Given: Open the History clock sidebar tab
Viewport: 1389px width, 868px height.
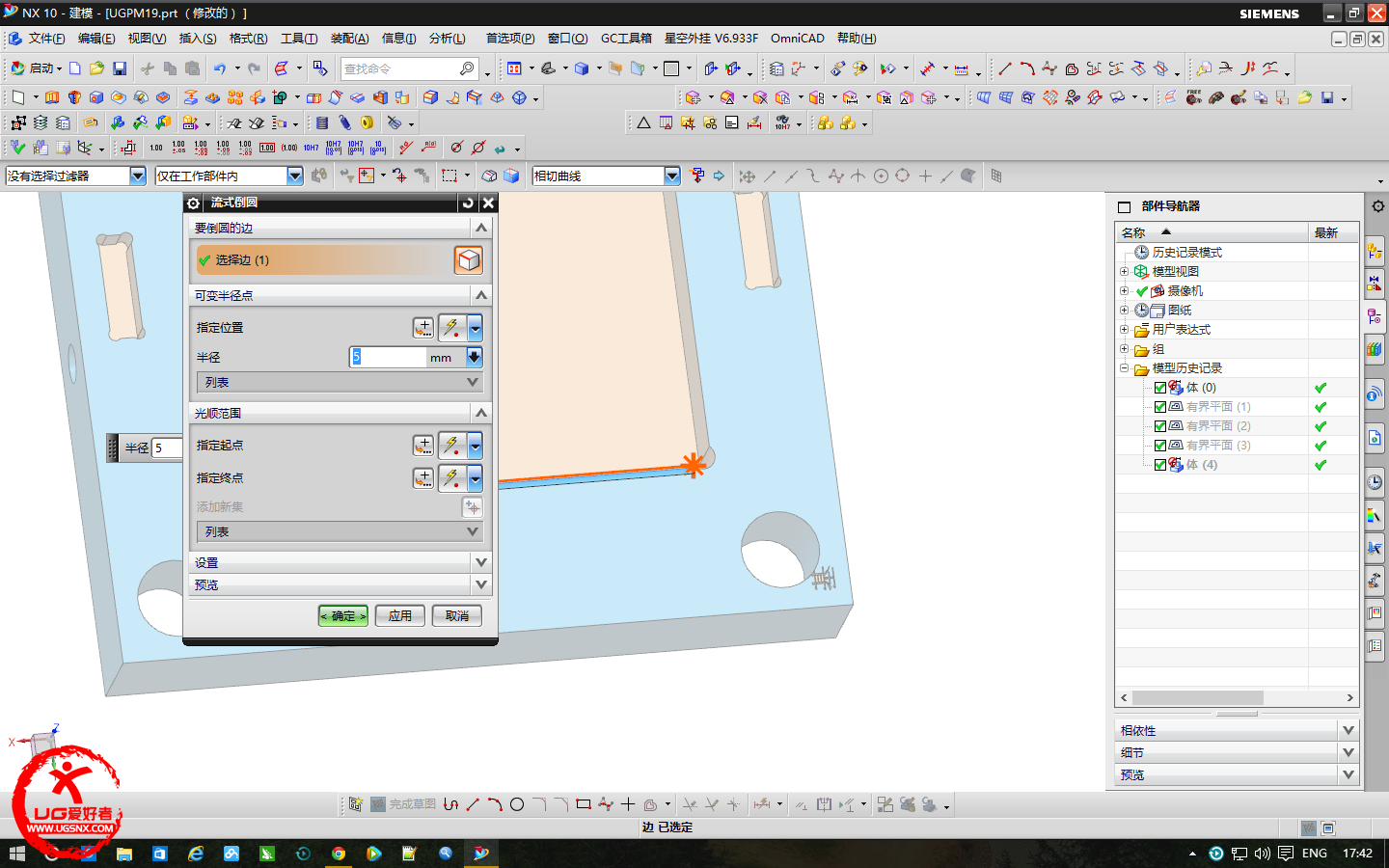Looking at the screenshot, I should pyautogui.click(x=1375, y=482).
